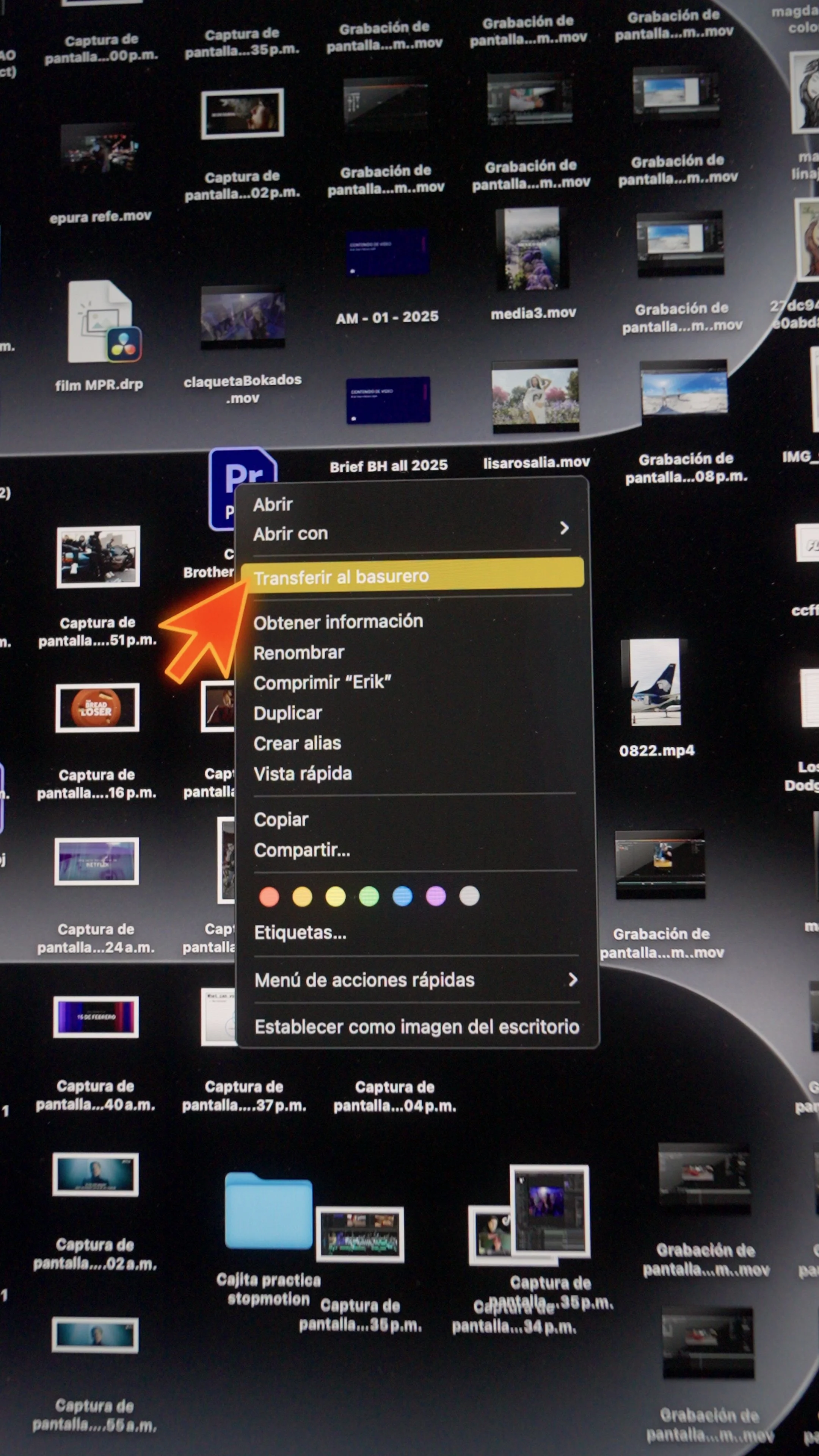Click the 'Captura de pantalla....37 p.m.' label

coord(244,1095)
